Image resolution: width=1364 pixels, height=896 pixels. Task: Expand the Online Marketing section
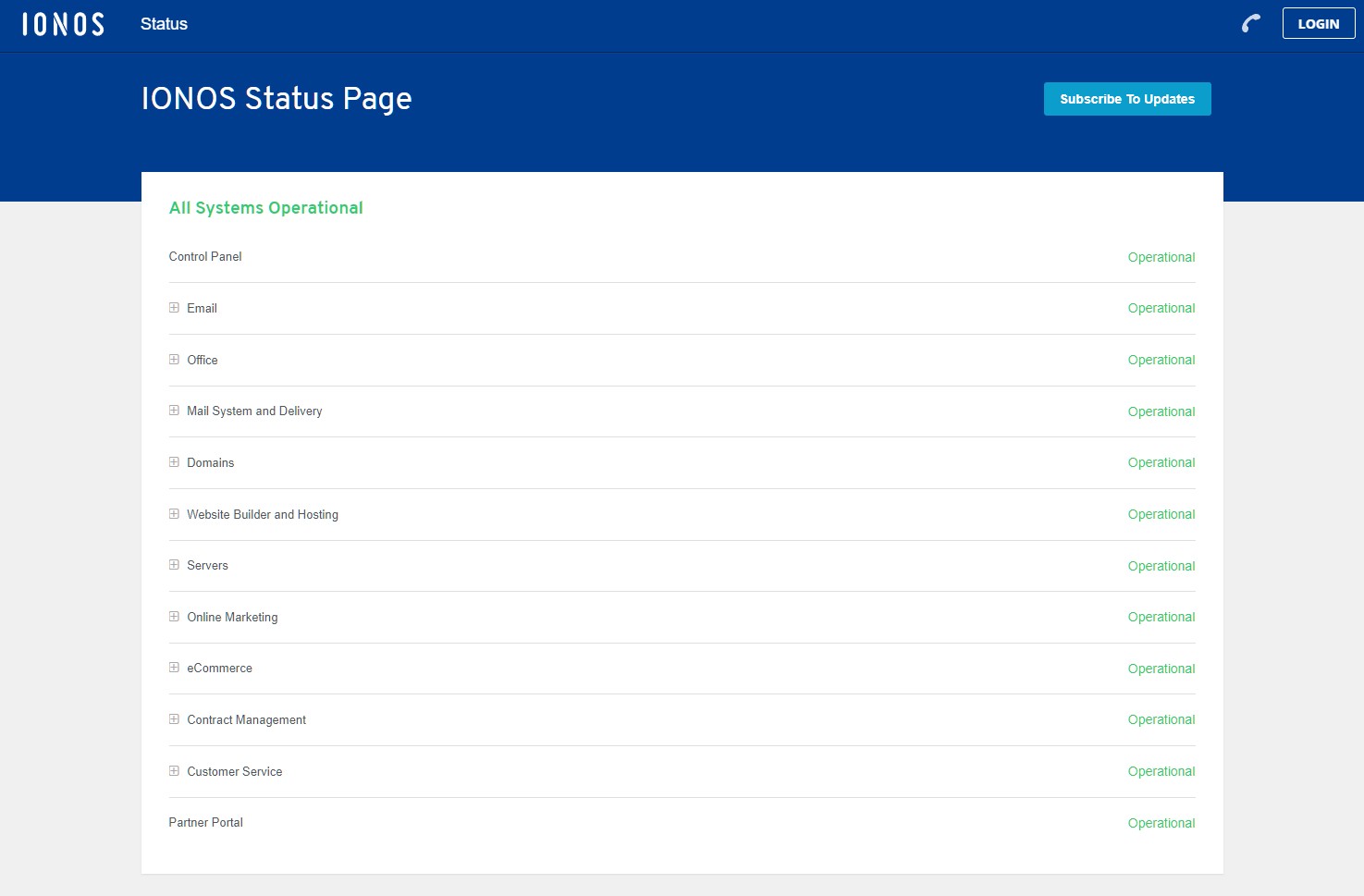point(173,617)
